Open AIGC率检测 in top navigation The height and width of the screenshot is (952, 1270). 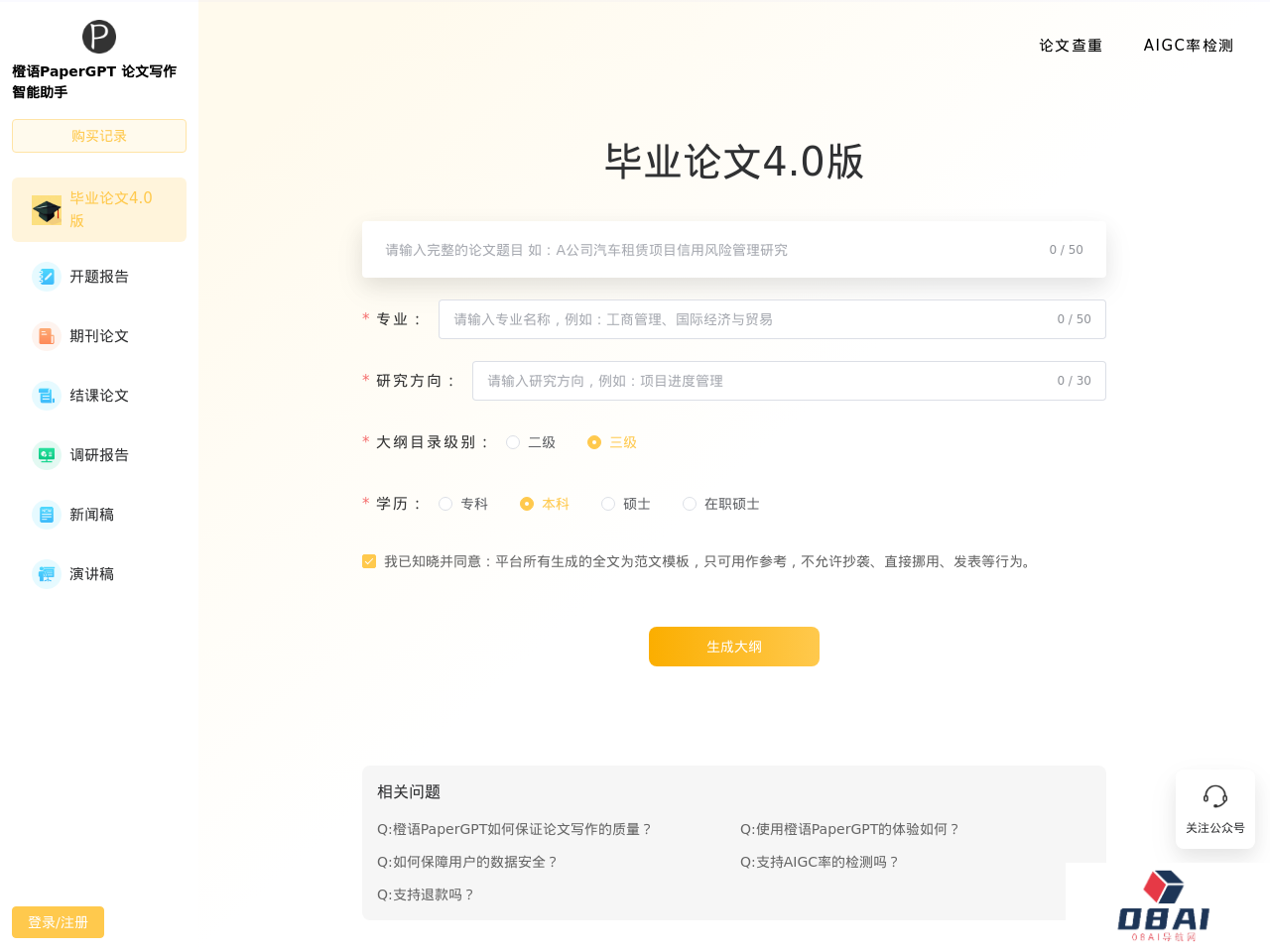pyautogui.click(x=1189, y=46)
